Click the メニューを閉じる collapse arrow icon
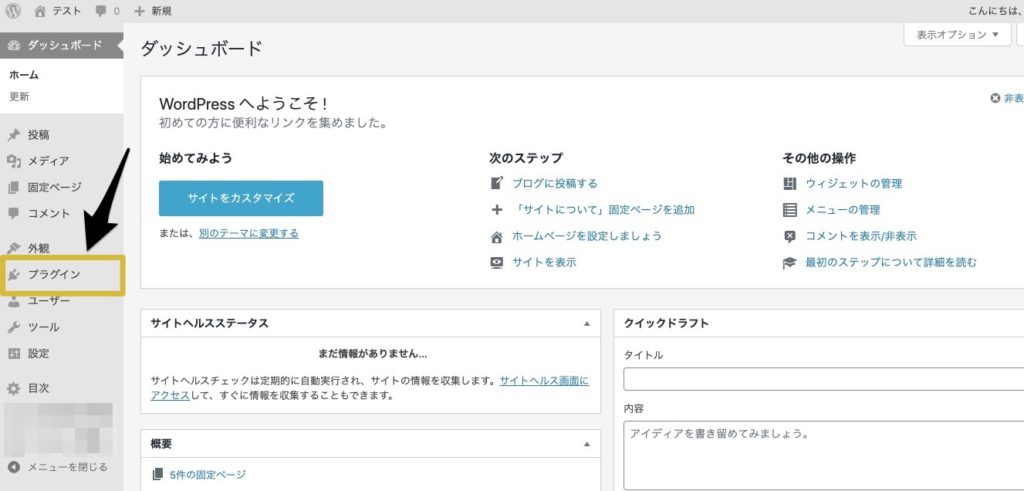The width and height of the screenshot is (1024, 491). click(x=14, y=467)
